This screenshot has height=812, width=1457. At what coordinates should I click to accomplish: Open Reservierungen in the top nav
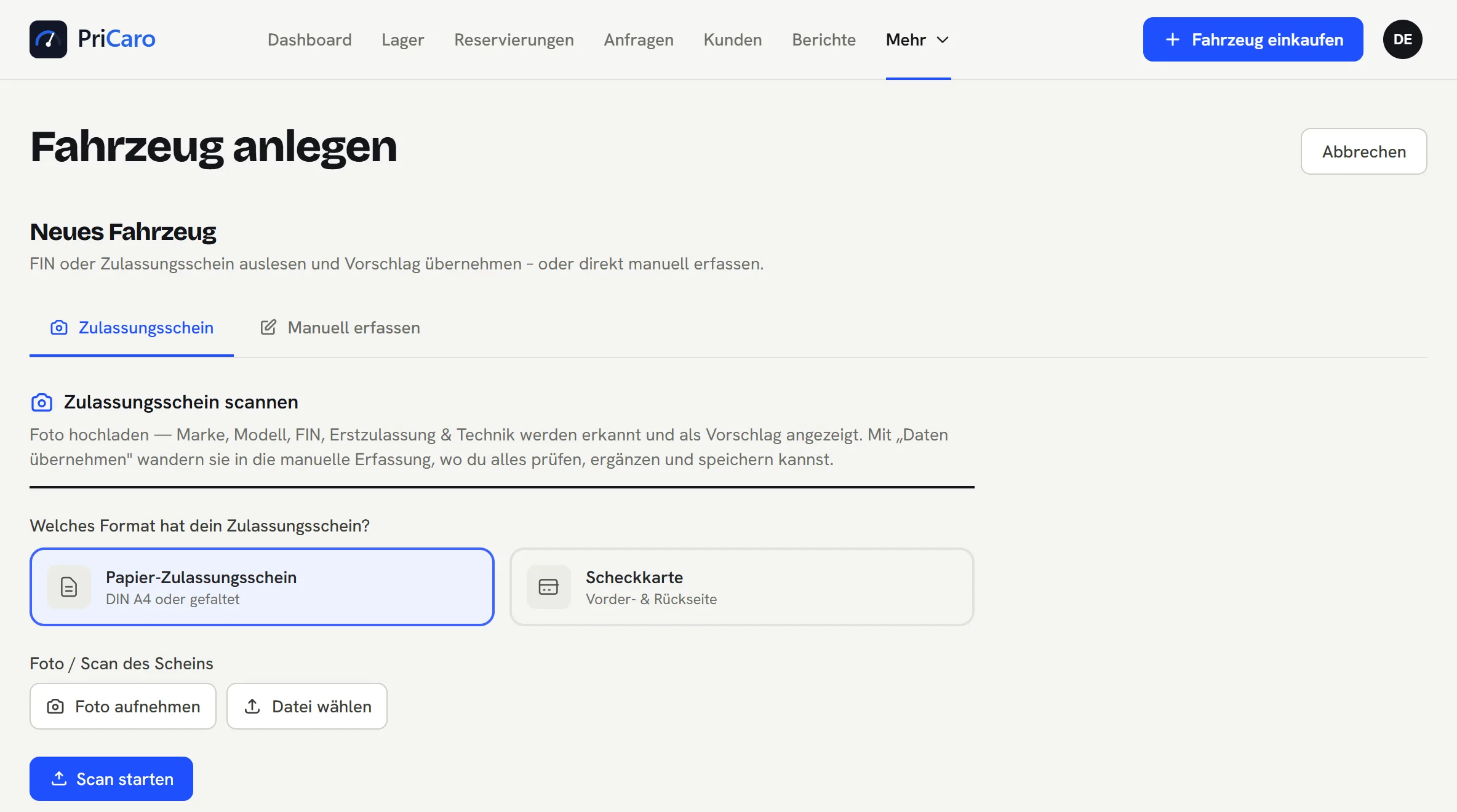tap(514, 39)
